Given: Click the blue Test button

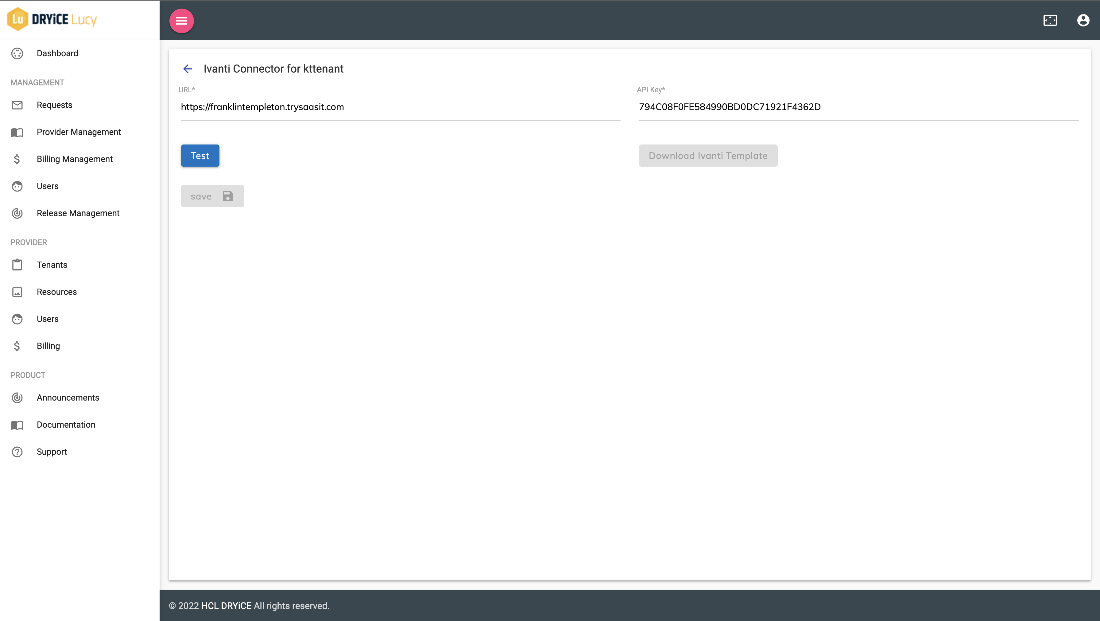Looking at the screenshot, I should (200, 156).
